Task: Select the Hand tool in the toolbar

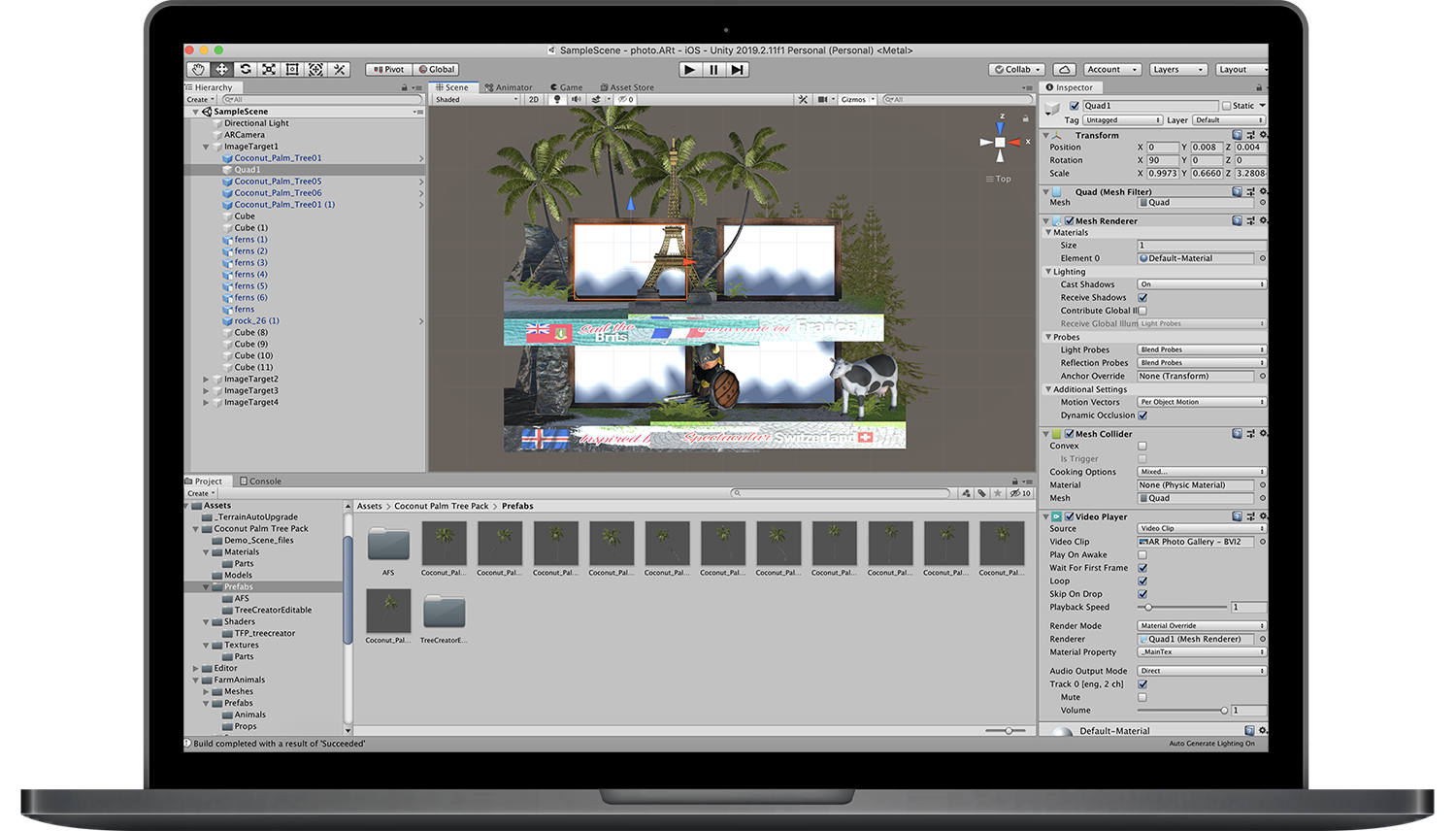Action: tap(198, 70)
